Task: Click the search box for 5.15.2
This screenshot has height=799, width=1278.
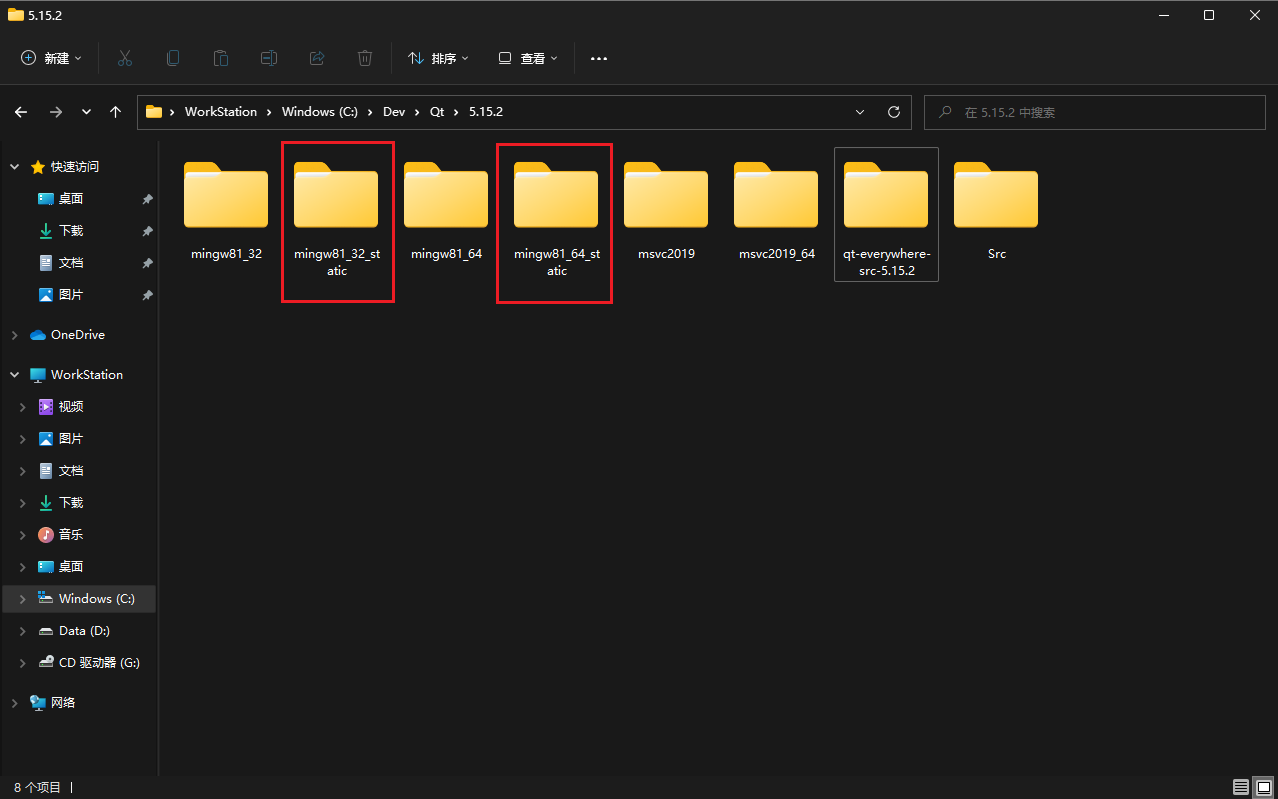Action: 1094,112
